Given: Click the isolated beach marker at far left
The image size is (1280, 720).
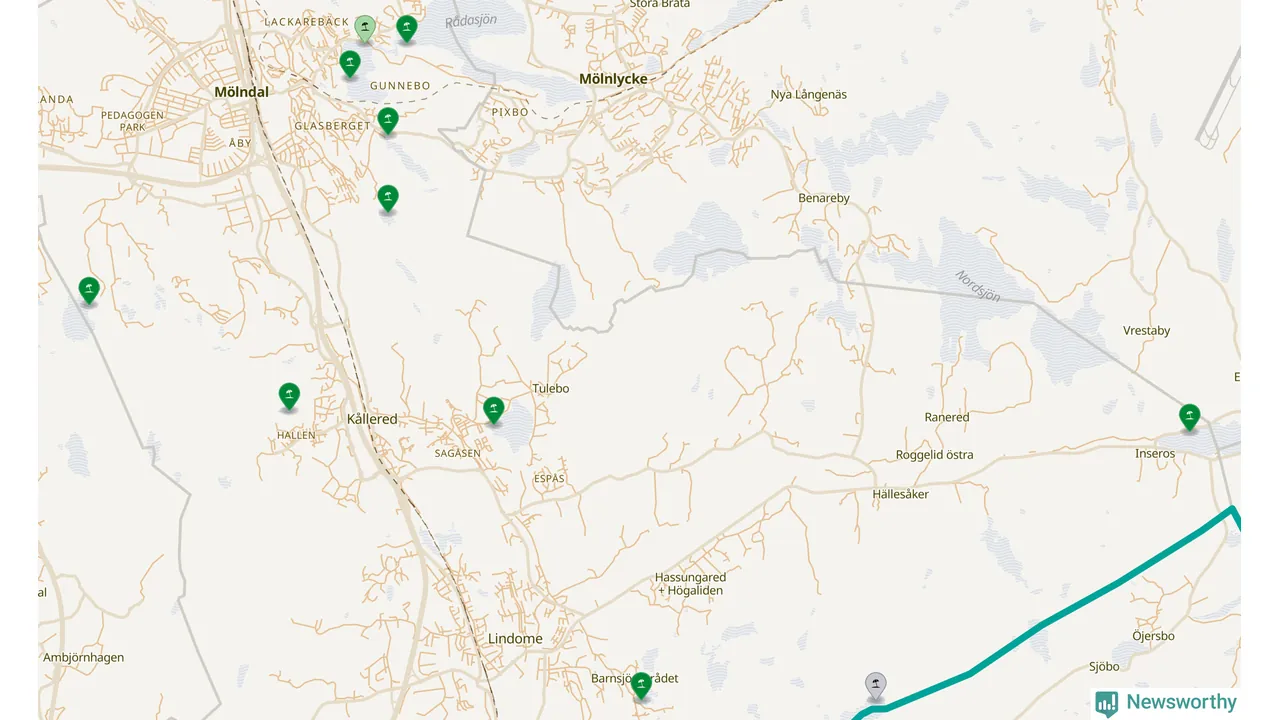Looking at the screenshot, I should [89, 290].
